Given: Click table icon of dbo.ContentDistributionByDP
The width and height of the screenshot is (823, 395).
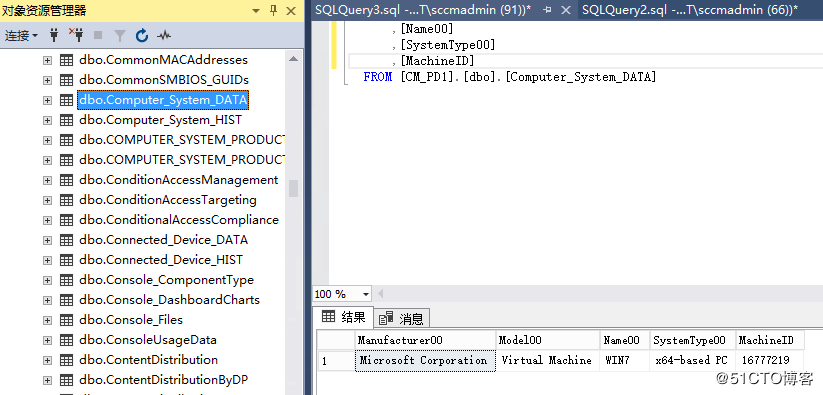Looking at the screenshot, I should (66, 380).
